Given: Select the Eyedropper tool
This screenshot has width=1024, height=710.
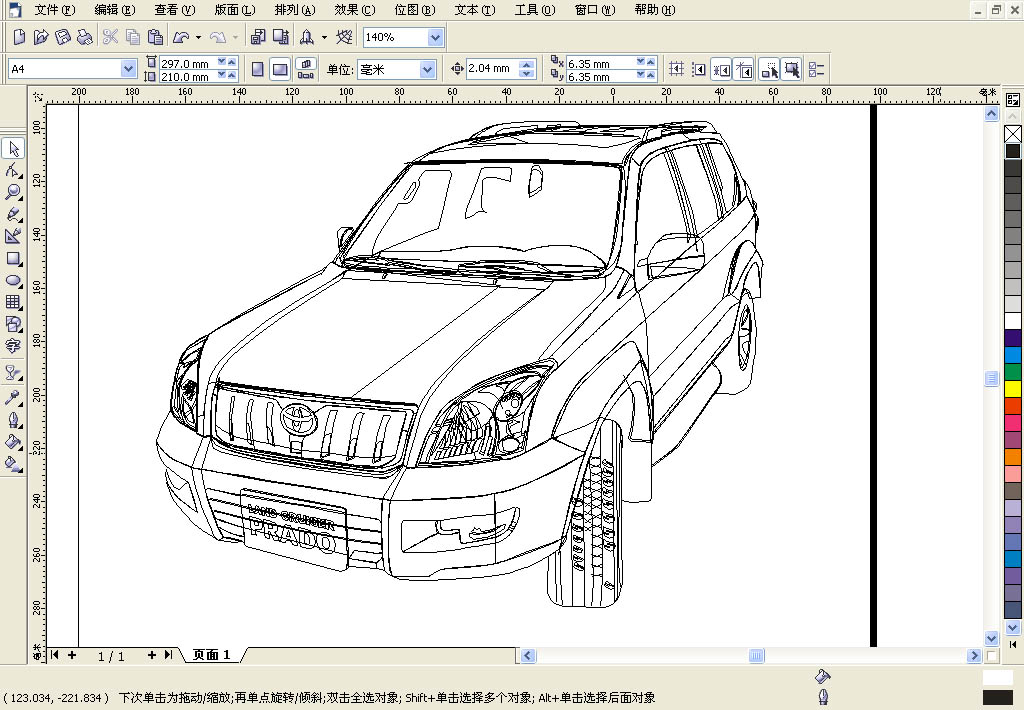Looking at the screenshot, I should (13, 397).
